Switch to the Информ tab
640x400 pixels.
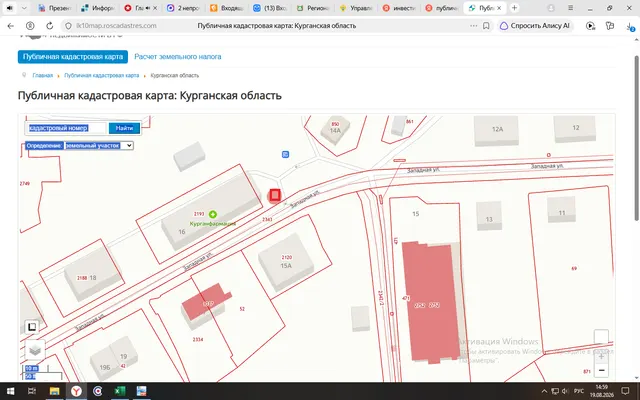pyautogui.click(x=98, y=8)
